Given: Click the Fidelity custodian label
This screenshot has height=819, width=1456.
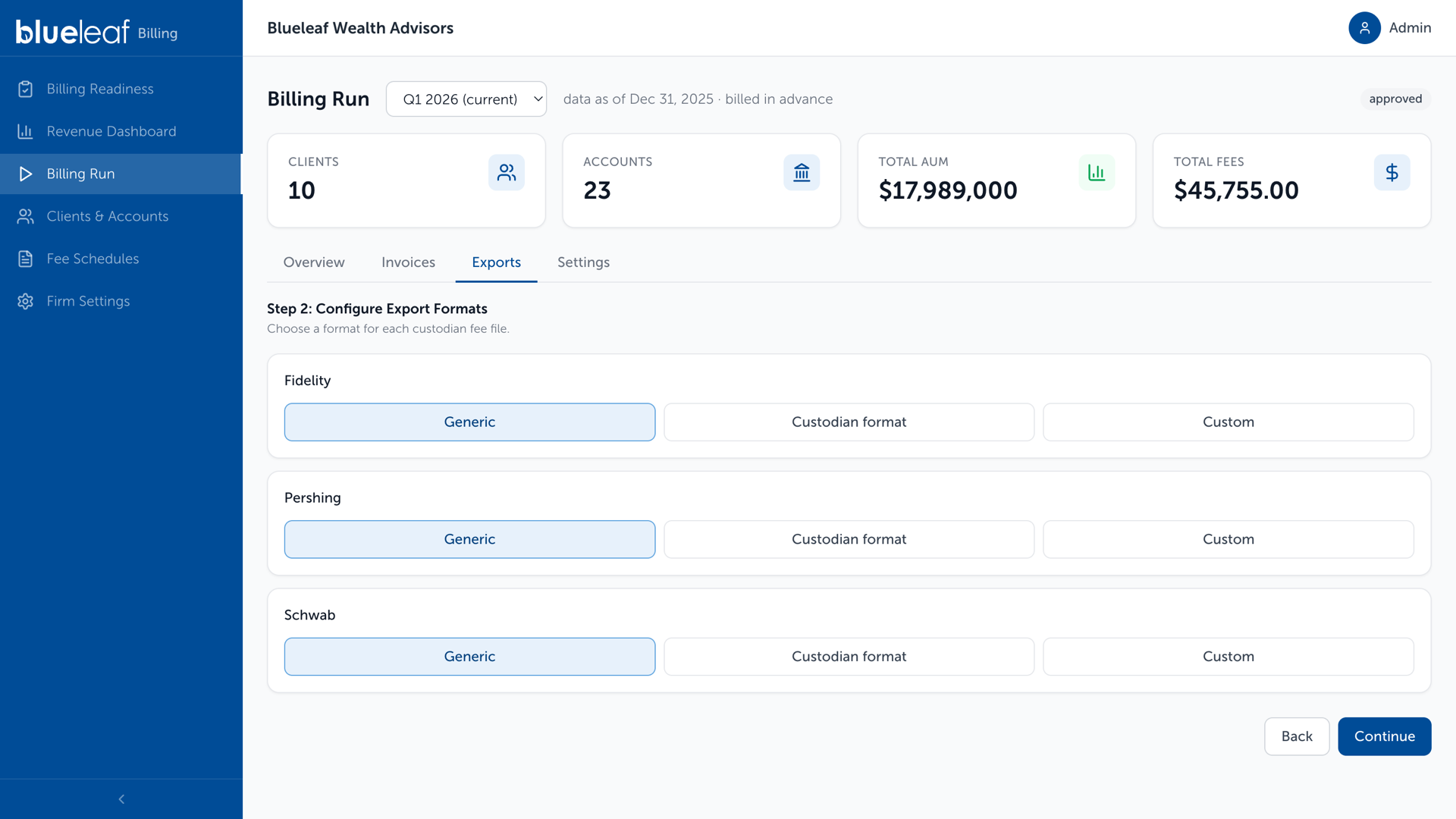Looking at the screenshot, I should (307, 381).
